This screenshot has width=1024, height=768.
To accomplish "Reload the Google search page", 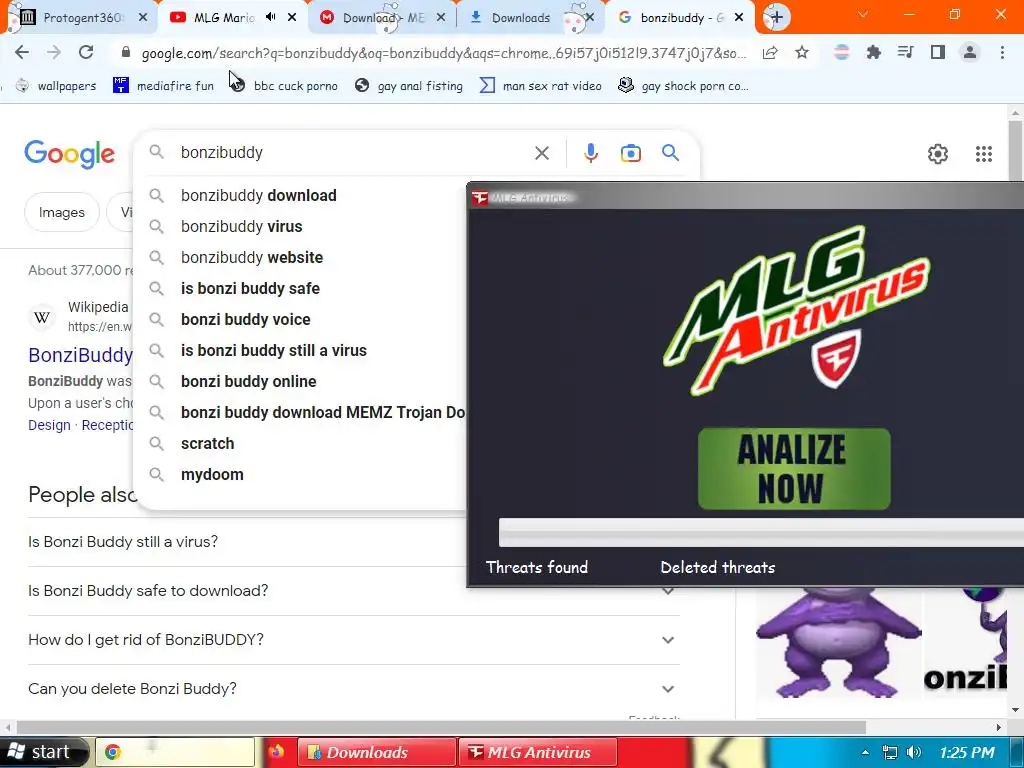I will pyautogui.click(x=86, y=52).
